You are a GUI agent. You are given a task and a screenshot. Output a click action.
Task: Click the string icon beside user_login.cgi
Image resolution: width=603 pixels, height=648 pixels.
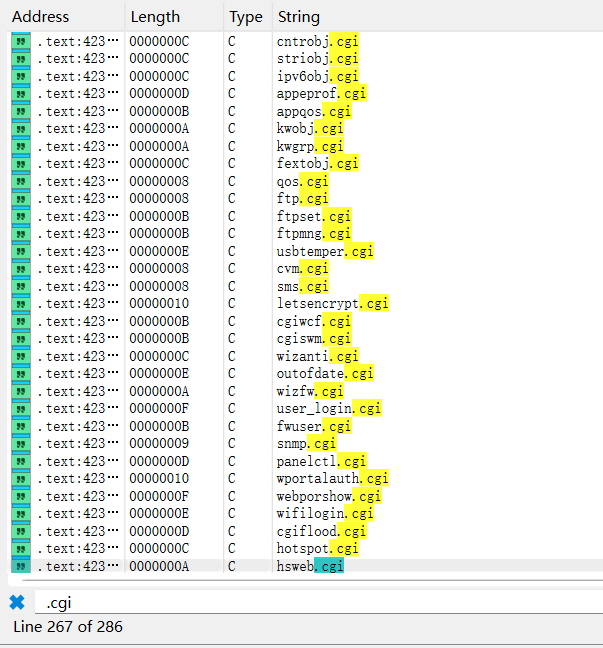[21, 409]
